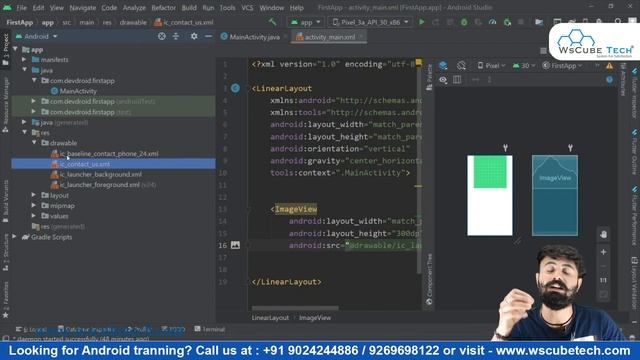Open the Refactor menu
The height and width of the screenshot is (360, 640).
click(163, 8)
